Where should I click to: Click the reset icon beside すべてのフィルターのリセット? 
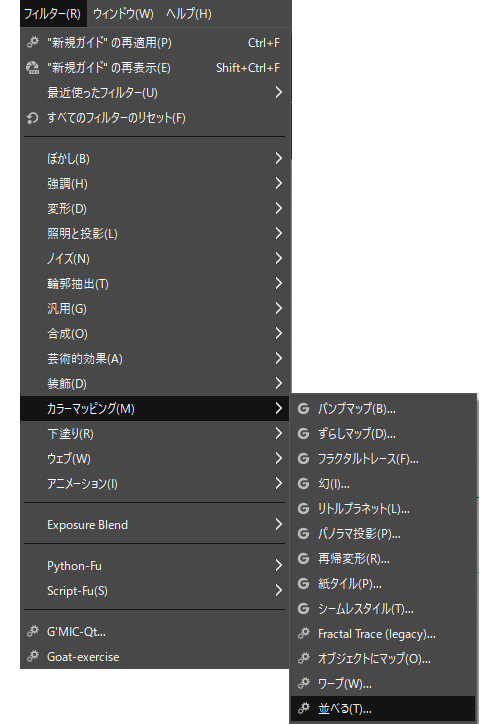click(32, 118)
